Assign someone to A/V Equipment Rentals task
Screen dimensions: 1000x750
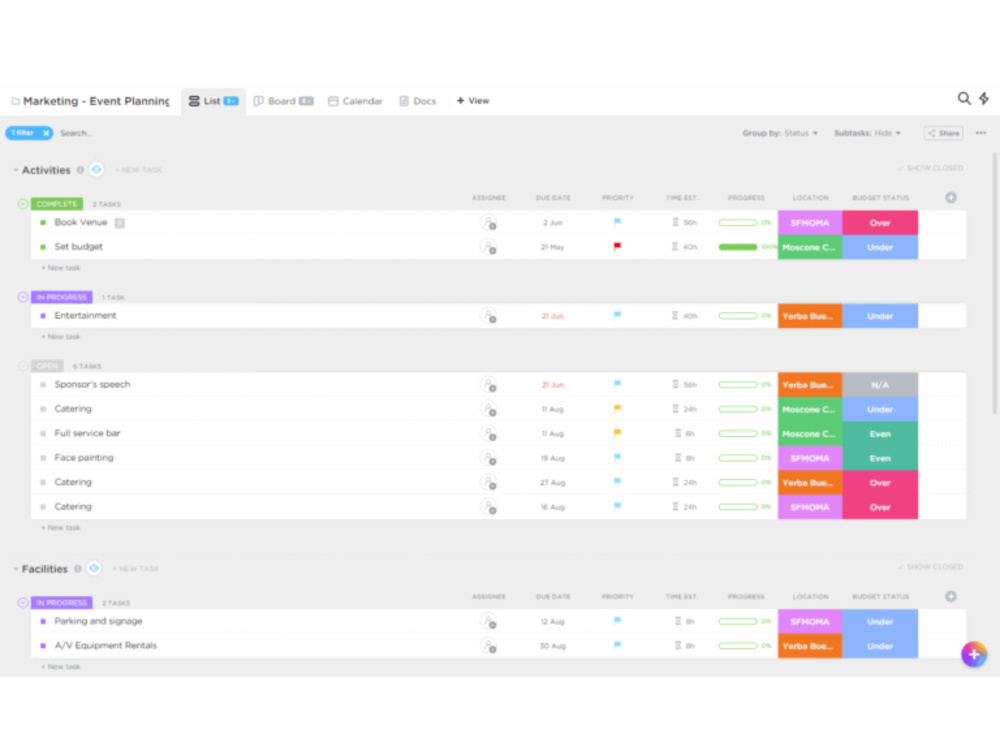[489, 646]
